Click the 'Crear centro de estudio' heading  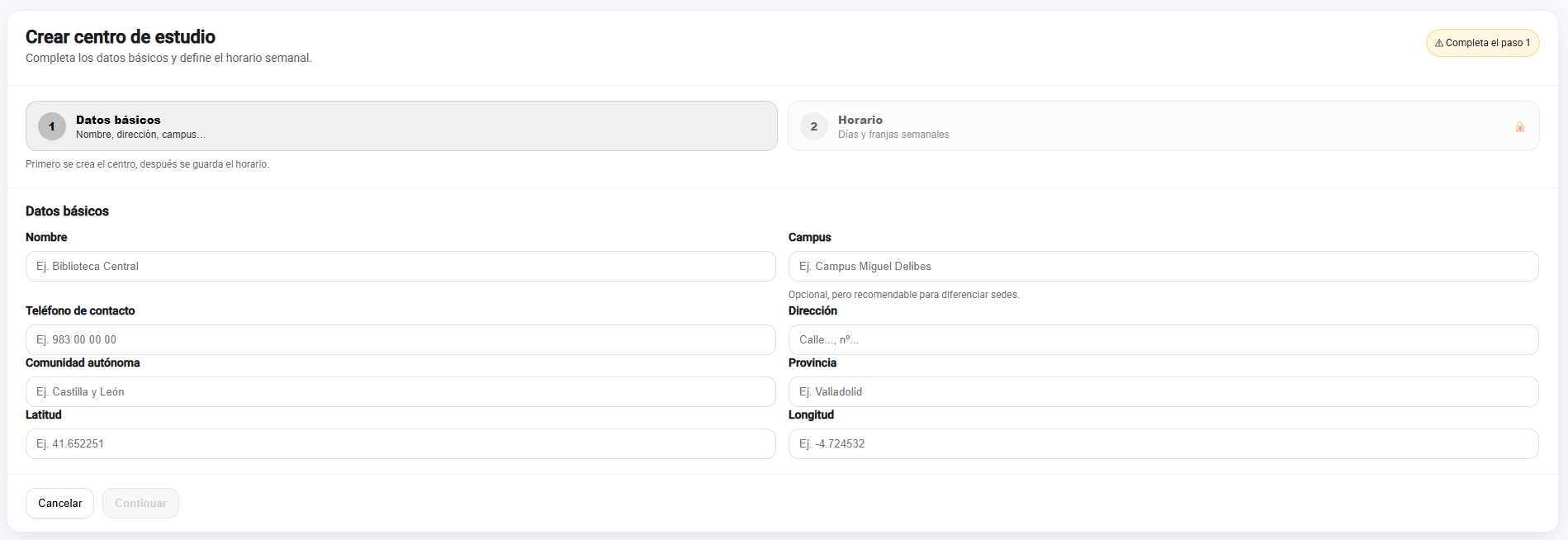click(121, 37)
